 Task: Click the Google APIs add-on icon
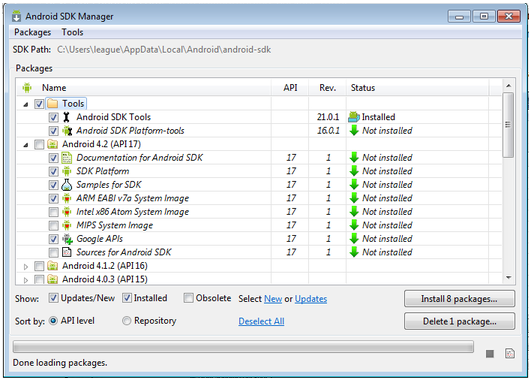coord(67,239)
